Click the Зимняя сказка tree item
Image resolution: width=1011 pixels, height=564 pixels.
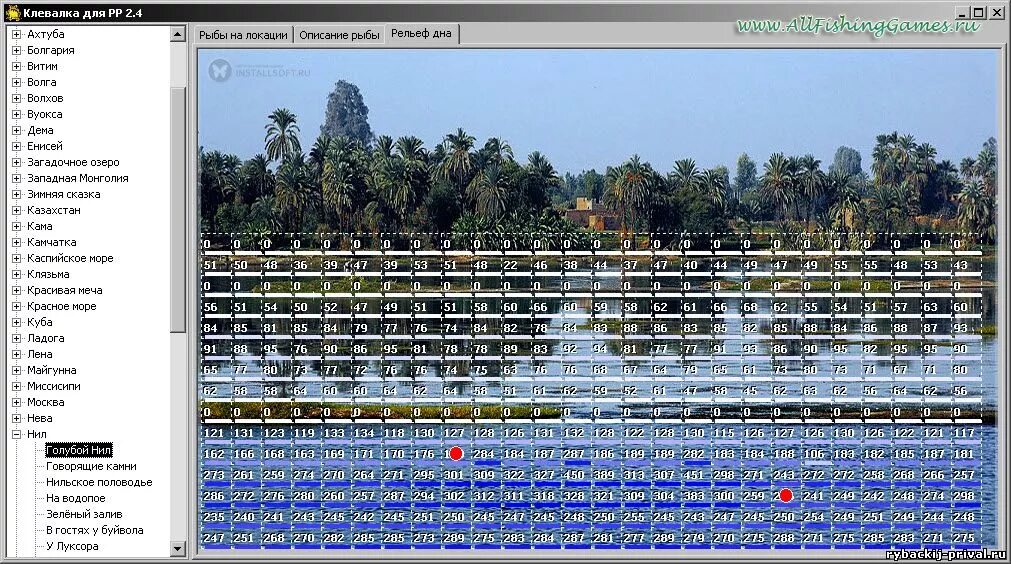coord(63,195)
